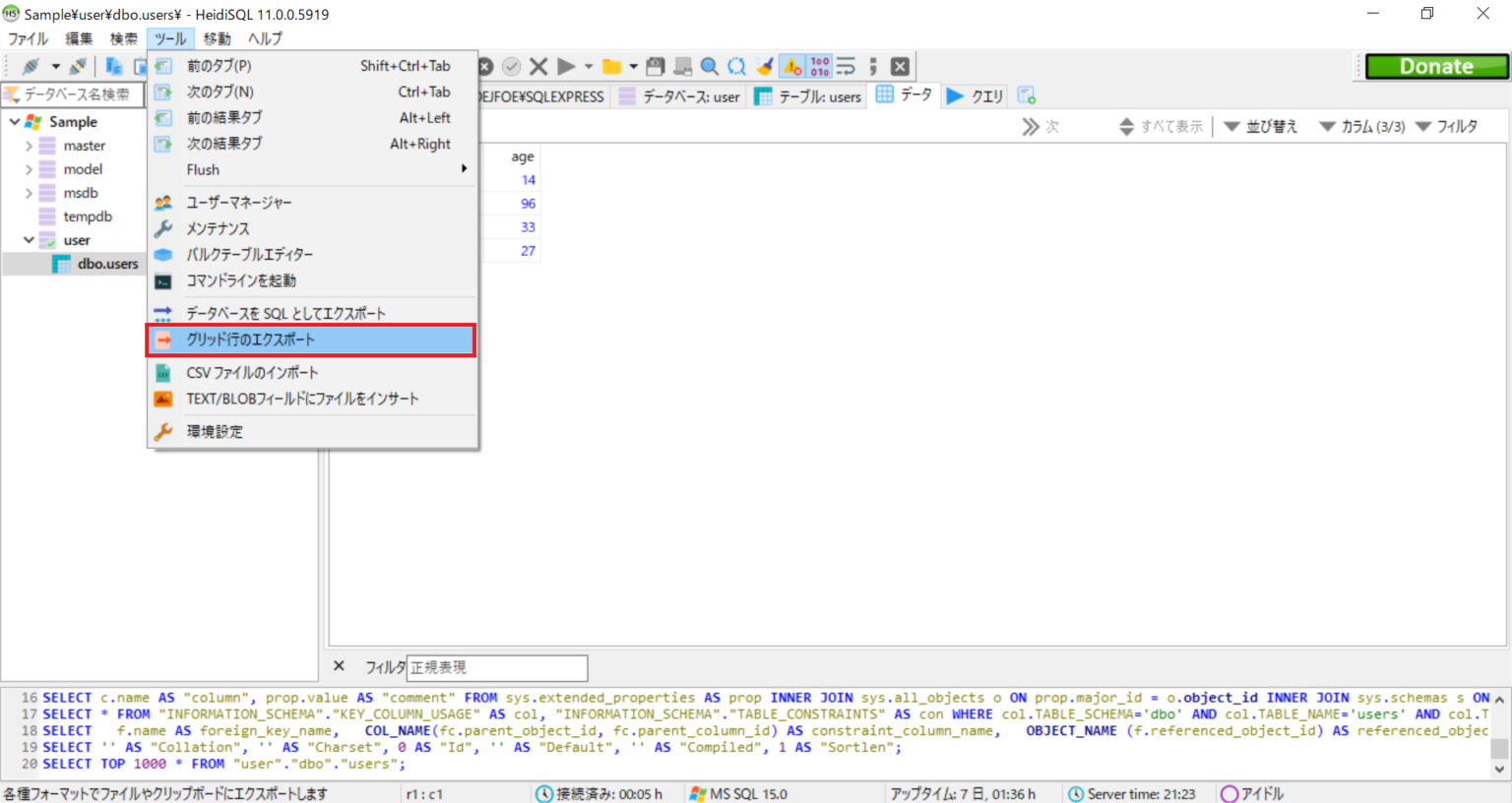
Task: Switch to the クエリ tab
Action: 973,95
